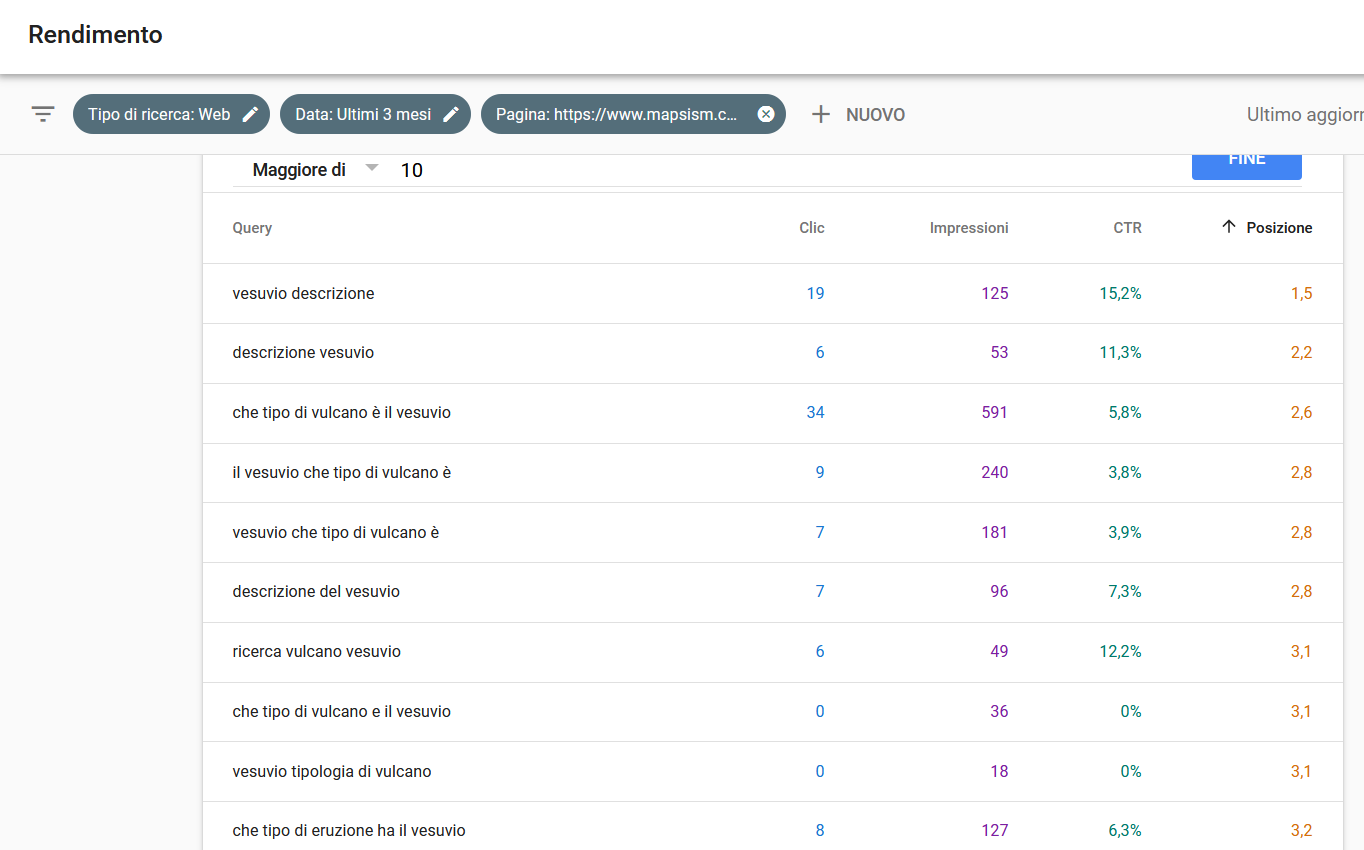1364x850 pixels.
Task: Click impressions value 127
Action: pos(995,830)
